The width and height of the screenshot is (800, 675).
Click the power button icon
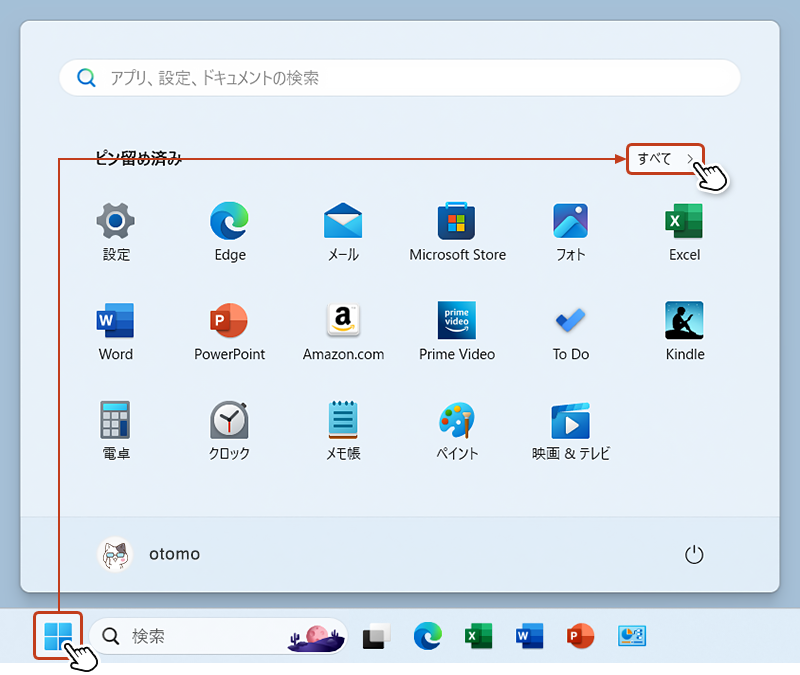693,555
